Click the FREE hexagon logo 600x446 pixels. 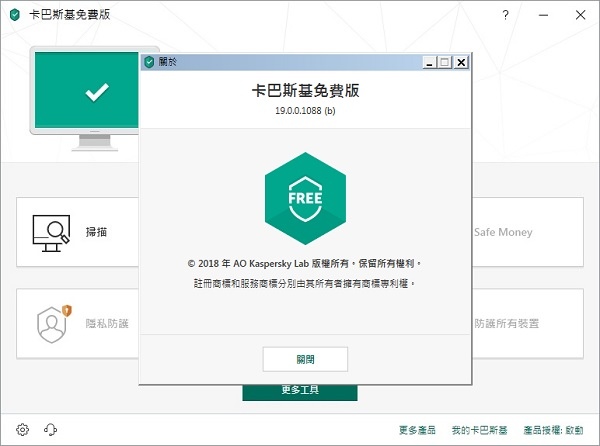[x=305, y=199]
